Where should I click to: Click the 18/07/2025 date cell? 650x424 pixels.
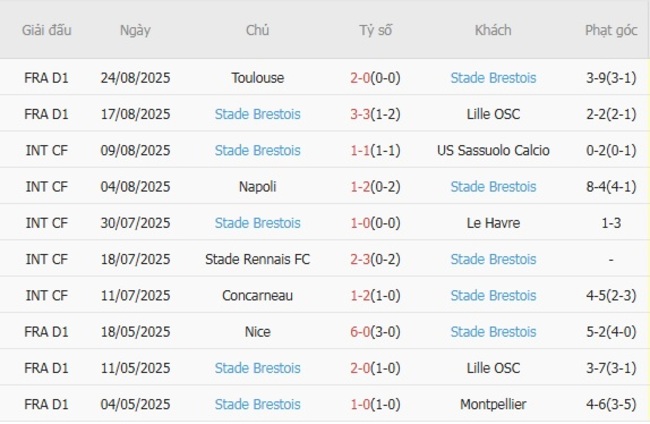tap(135, 260)
